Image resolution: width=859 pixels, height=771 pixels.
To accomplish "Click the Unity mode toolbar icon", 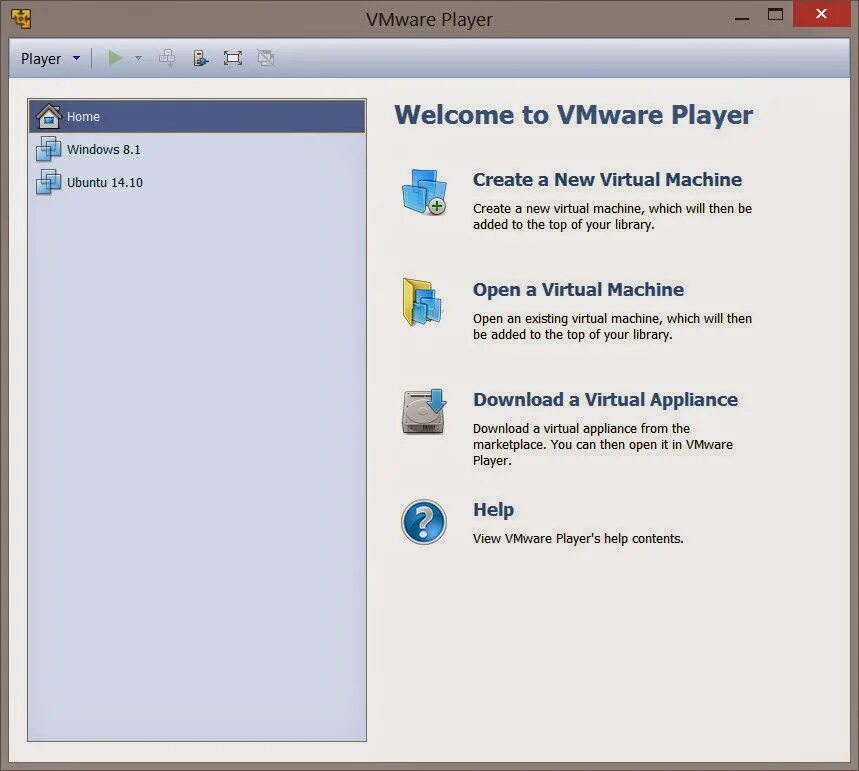I will pyautogui.click(x=266, y=58).
